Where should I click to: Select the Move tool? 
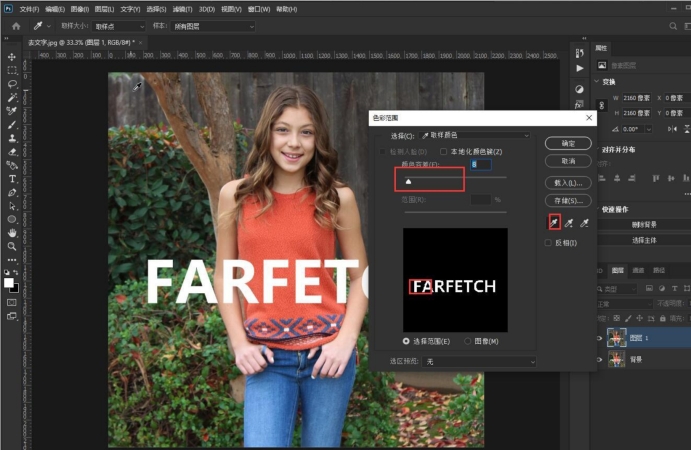click(12, 57)
